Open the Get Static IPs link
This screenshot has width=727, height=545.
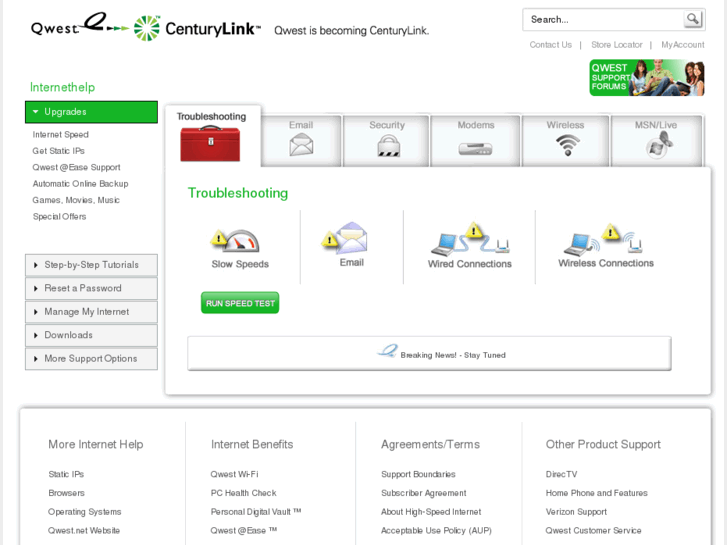(x=58, y=151)
